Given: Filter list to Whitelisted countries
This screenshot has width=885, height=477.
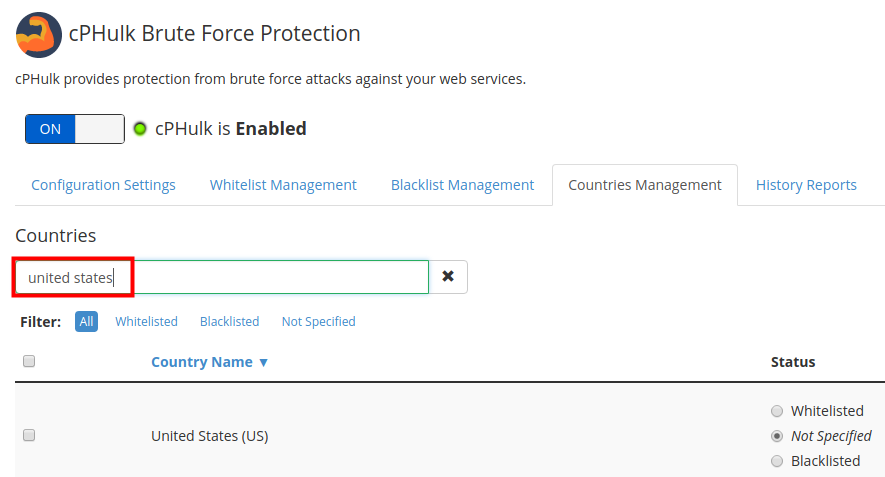Looking at the screenshot, I should 146,321.
